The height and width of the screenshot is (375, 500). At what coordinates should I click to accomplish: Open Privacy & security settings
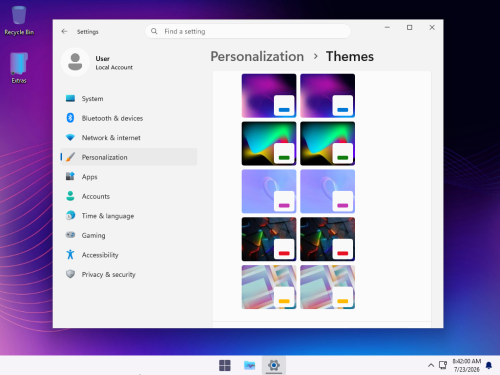click(x=129, y=274)
